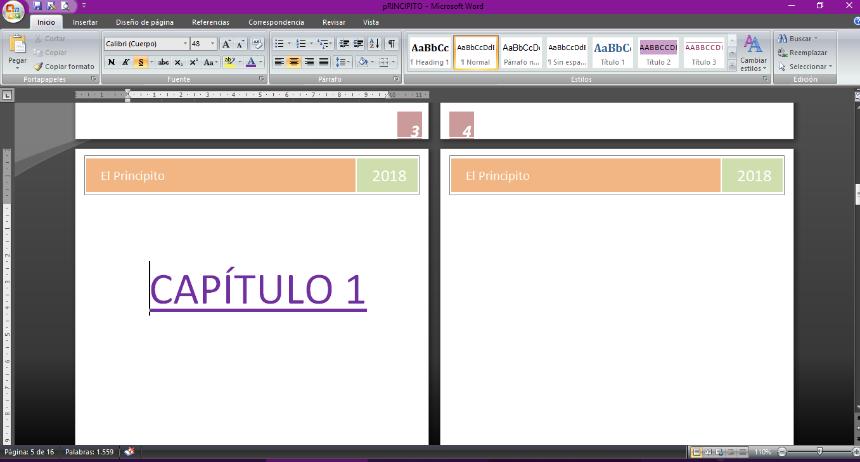Switch to the Referencias tab

pos(210,22)
